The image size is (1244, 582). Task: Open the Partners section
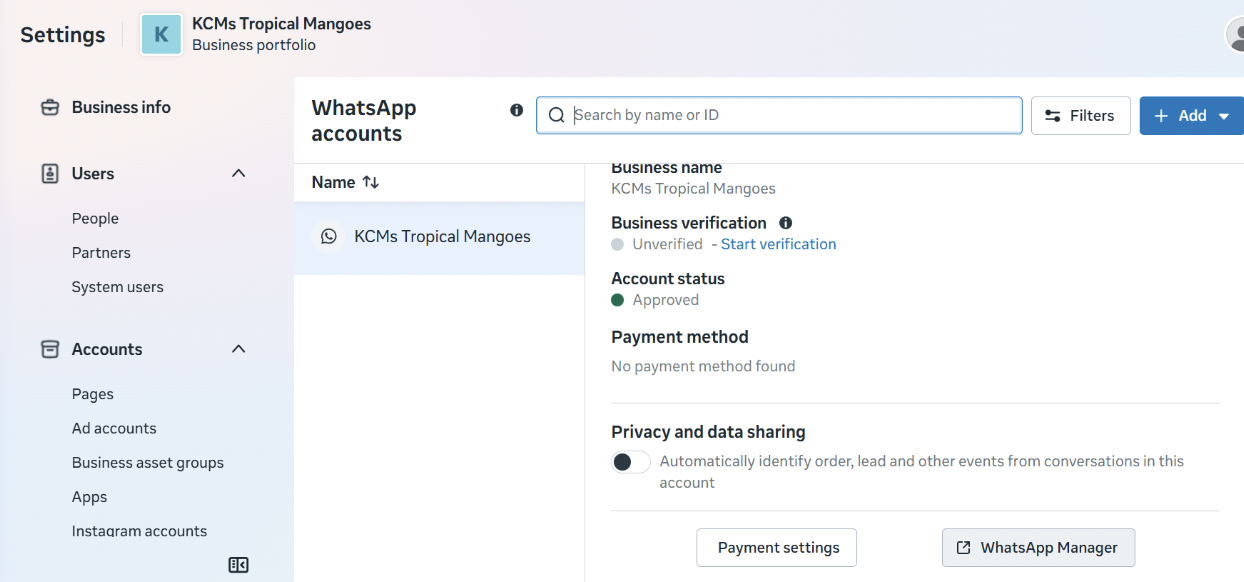pyautogui.click(x=101, y=253)
